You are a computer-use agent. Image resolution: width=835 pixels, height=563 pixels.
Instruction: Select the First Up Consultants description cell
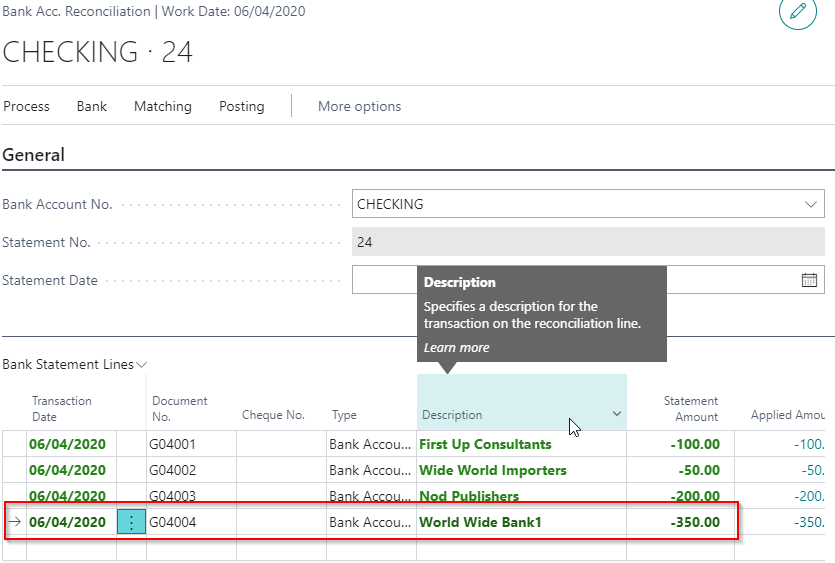click(x=485, y=444)
